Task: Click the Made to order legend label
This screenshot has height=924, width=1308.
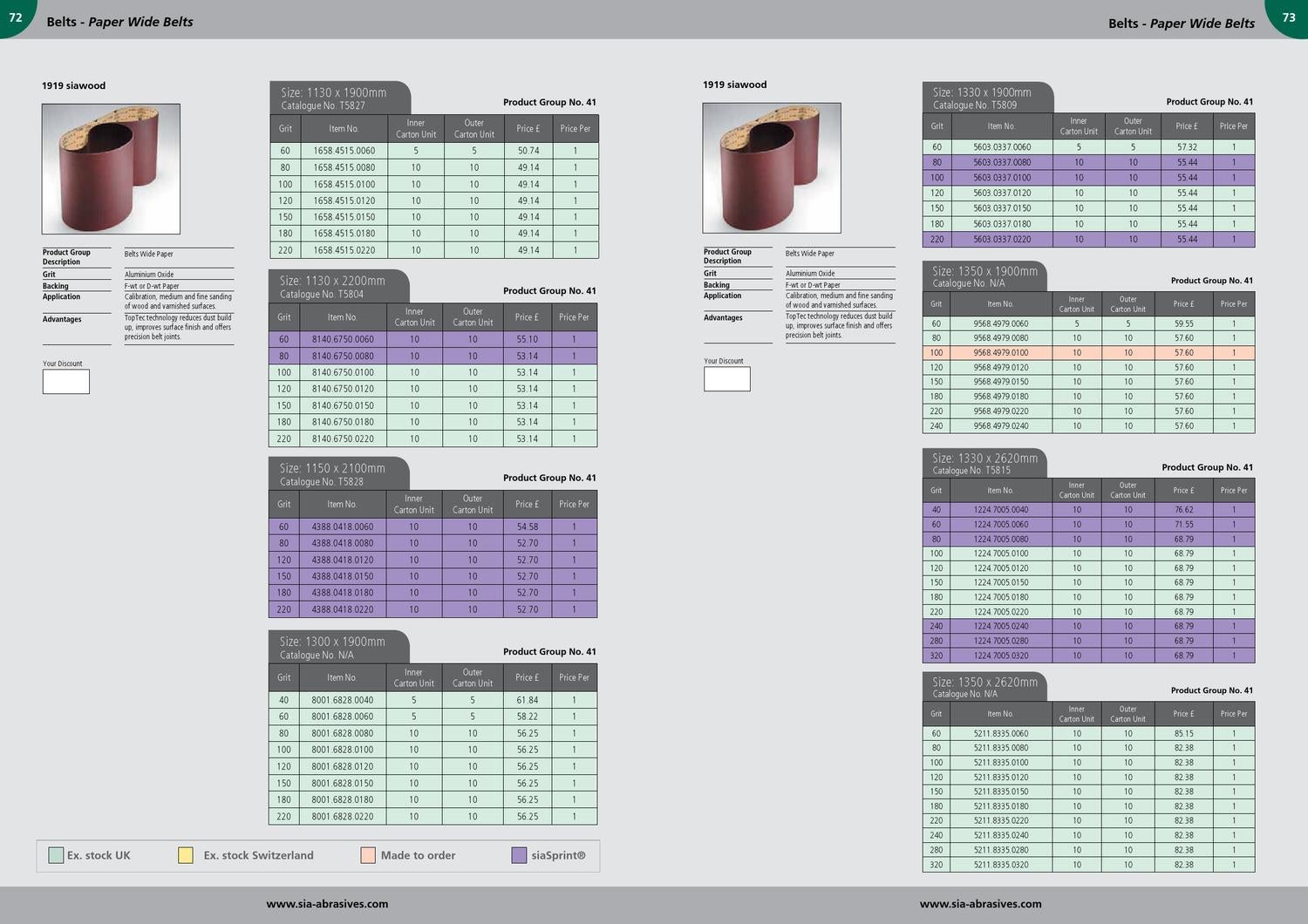Action: [418, 855]
